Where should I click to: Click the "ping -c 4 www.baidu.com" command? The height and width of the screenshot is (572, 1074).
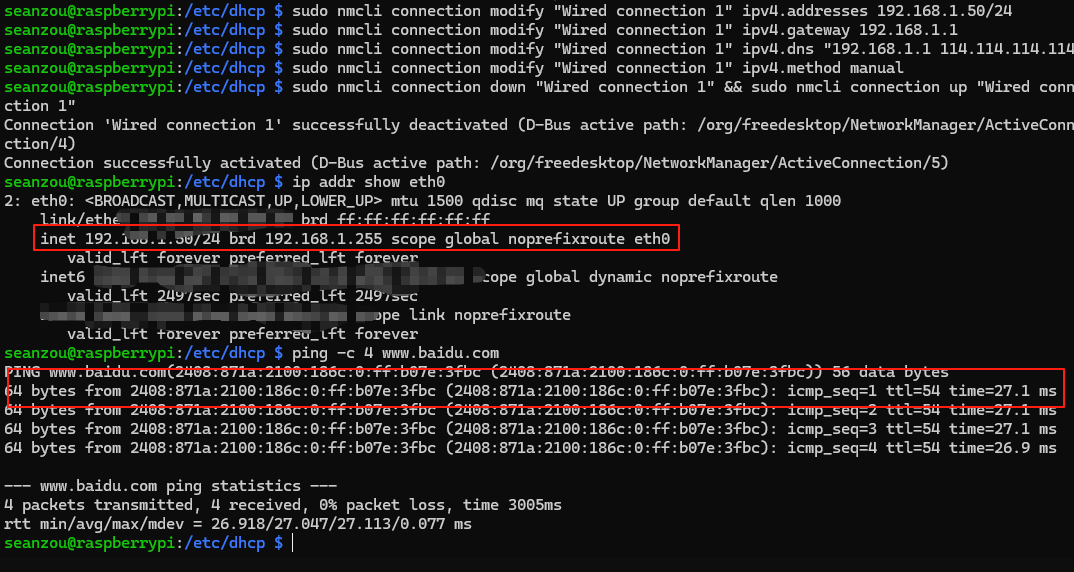[x=395, y=353]
